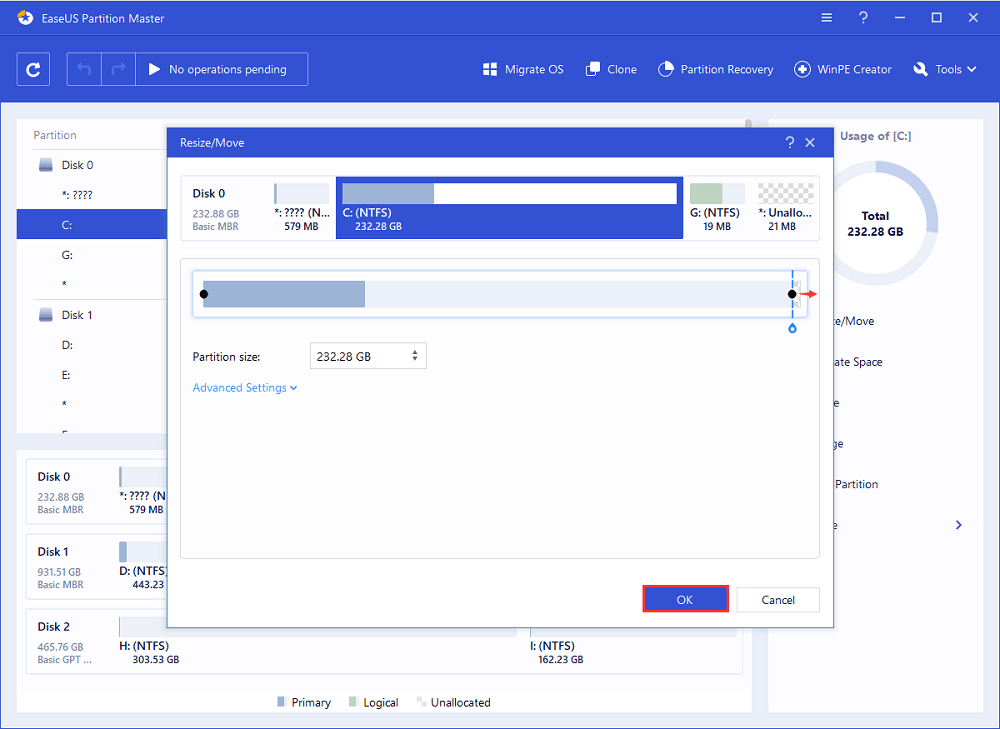Click the EaseUS Partition Master logo icon

pos(26,18)
